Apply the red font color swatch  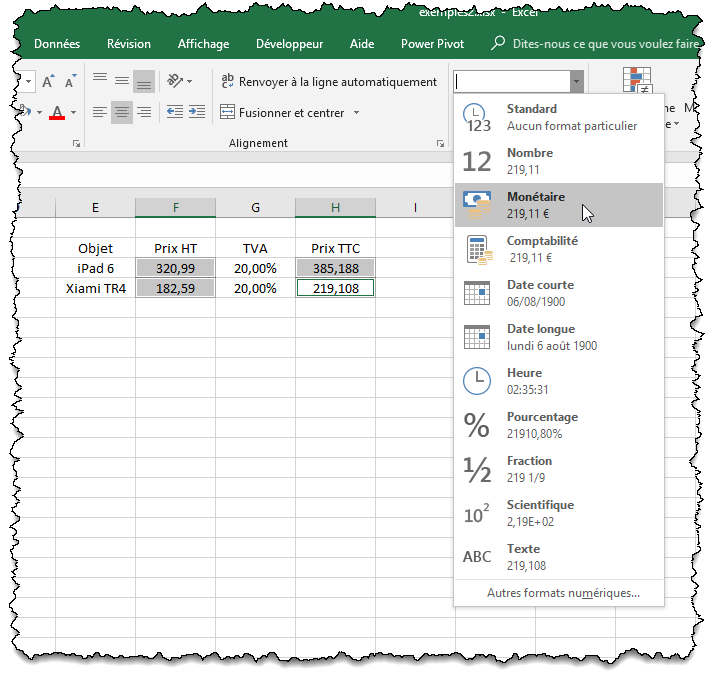tap(57, 113)
